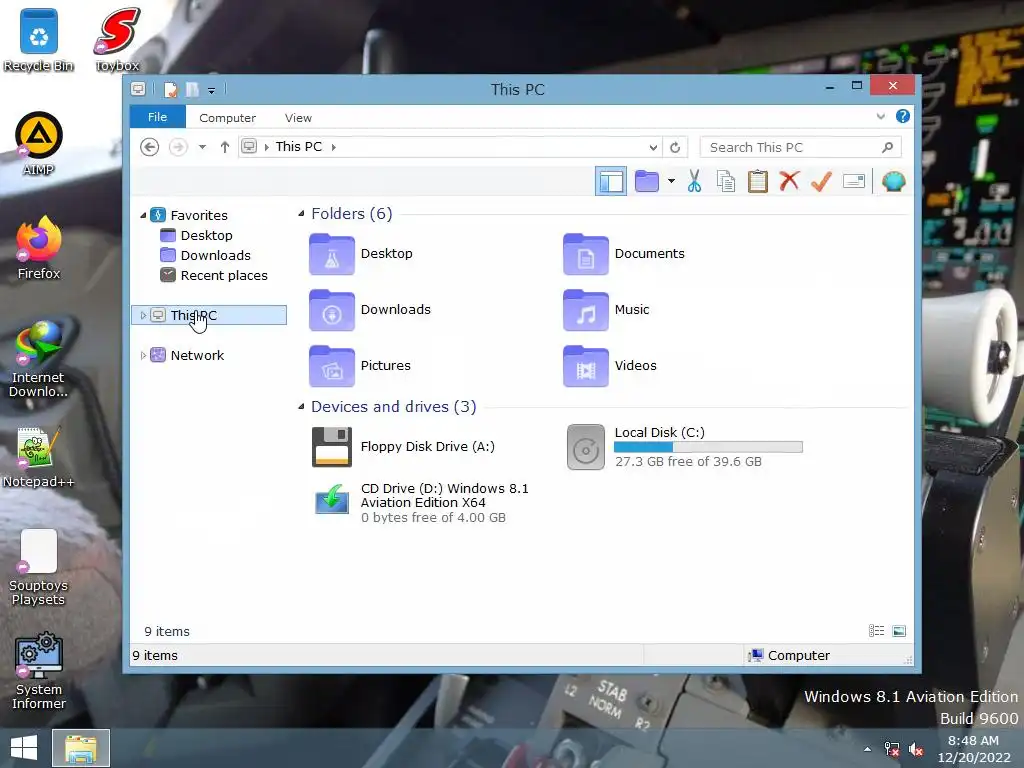Click the new folder toolbar icon
1024x768 pixels.
[x=647, y=182]
